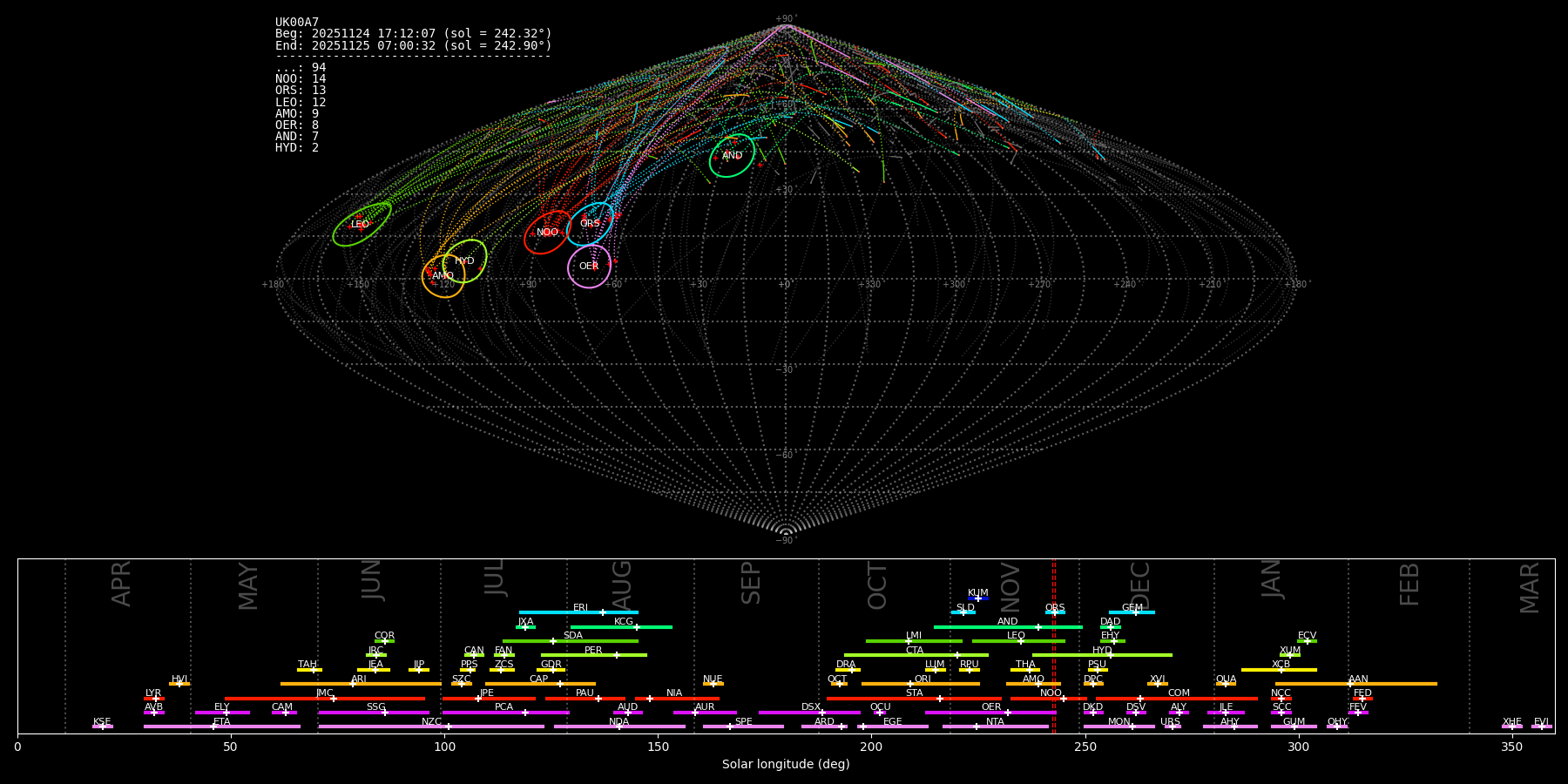The image size is (1568, 784).
Task: Click the DSX shower bar in the timeline
Action: [x=809, y=713]
